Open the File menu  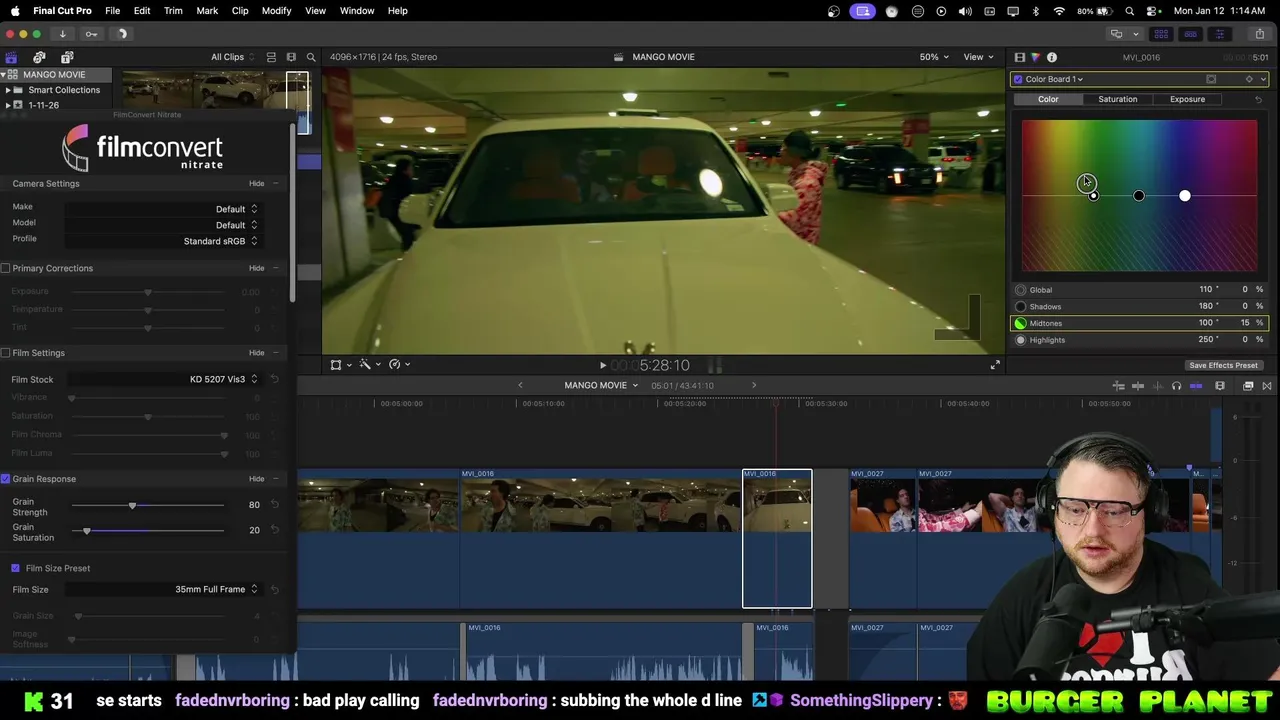[x=112, y=11]
